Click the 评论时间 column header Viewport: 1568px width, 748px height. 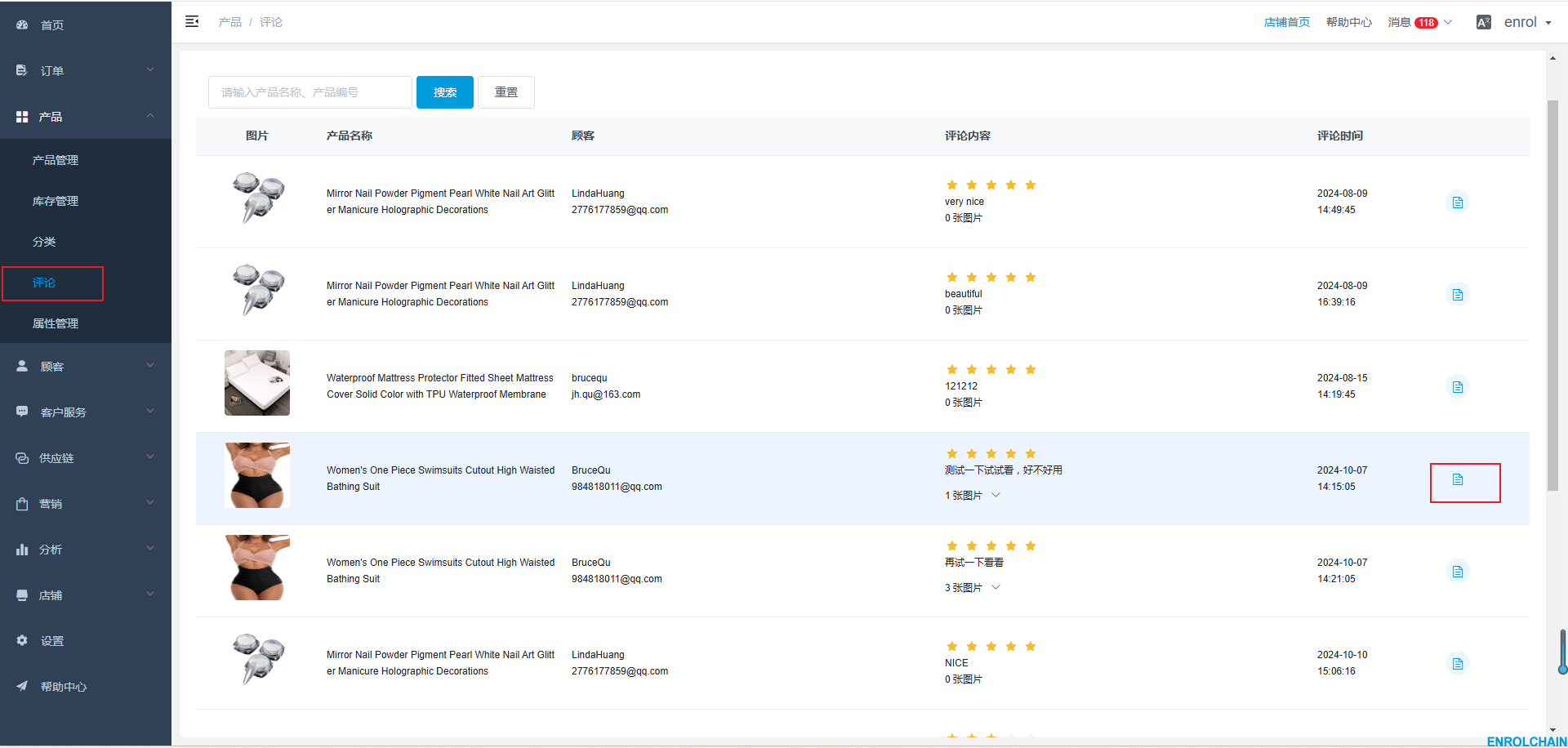pyautogui.click(x=1340, y=136)
